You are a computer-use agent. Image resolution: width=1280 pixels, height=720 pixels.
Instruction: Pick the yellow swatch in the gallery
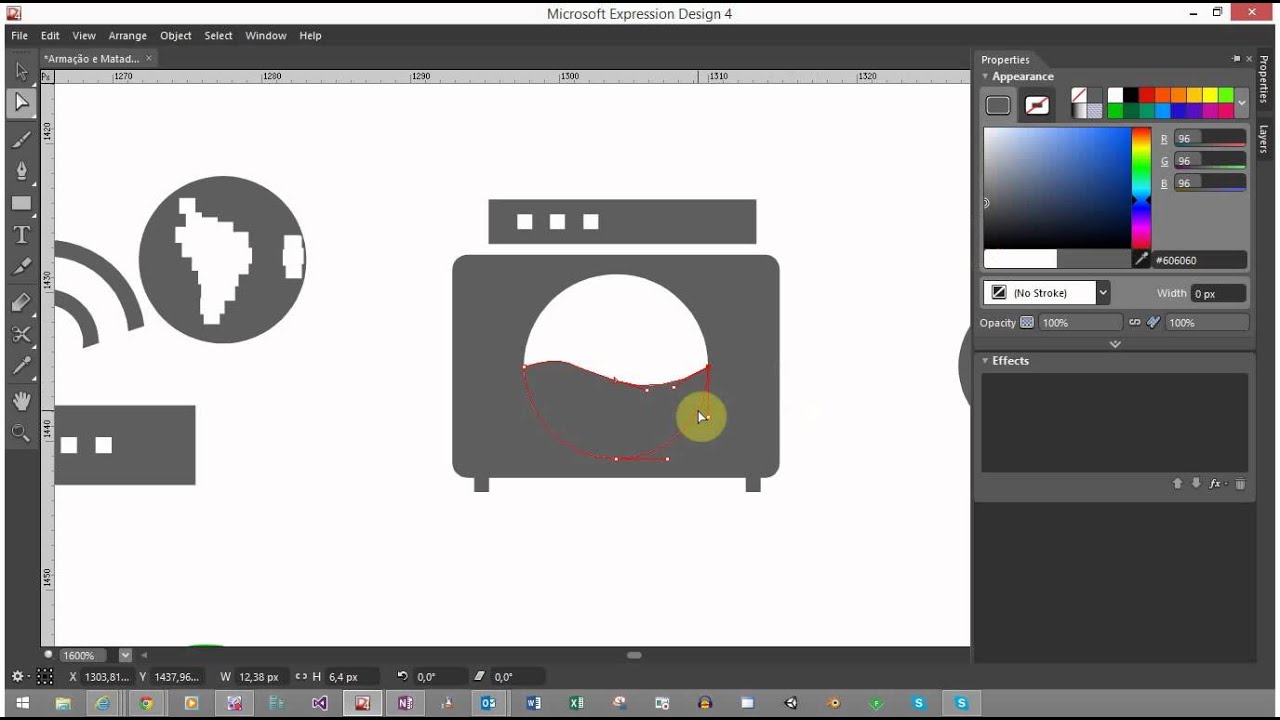1210,96
